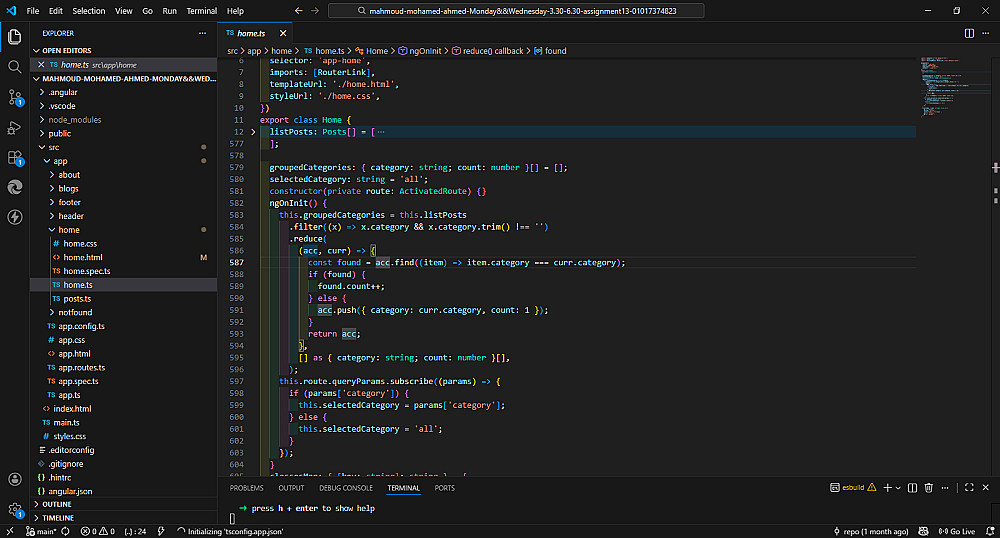Click the Split Editor Right icon

coord(969,33)
